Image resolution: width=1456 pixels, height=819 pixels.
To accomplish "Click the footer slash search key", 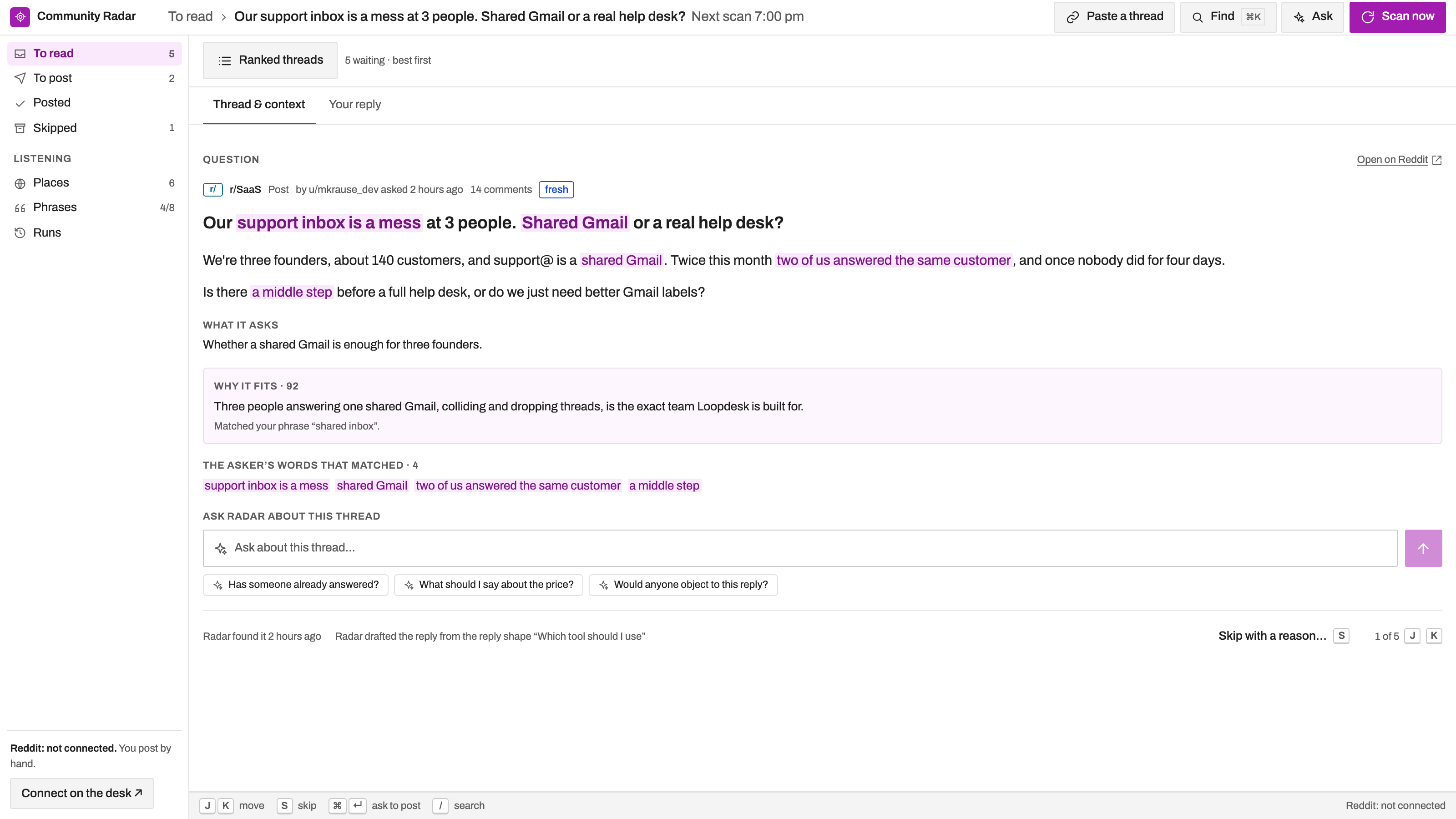I will [440, 805].
